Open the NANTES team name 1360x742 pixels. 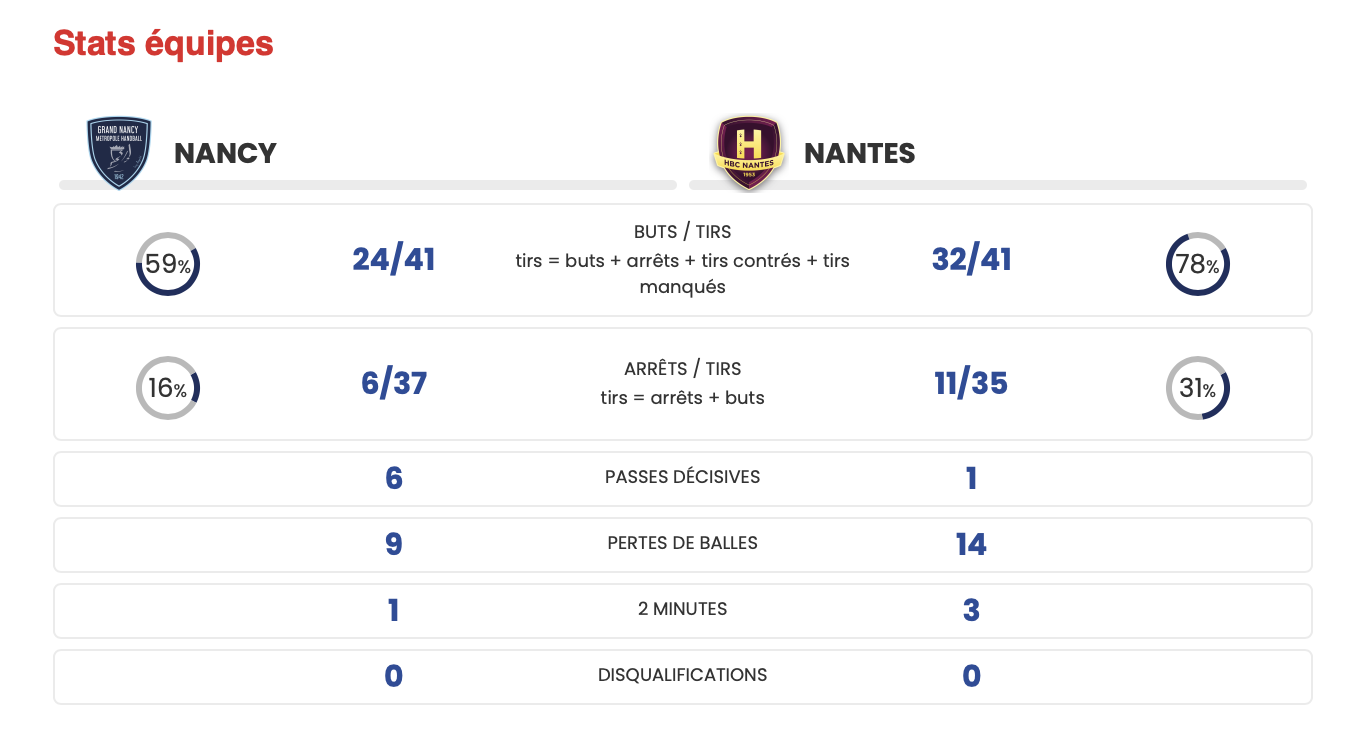(x=860, y=153)
